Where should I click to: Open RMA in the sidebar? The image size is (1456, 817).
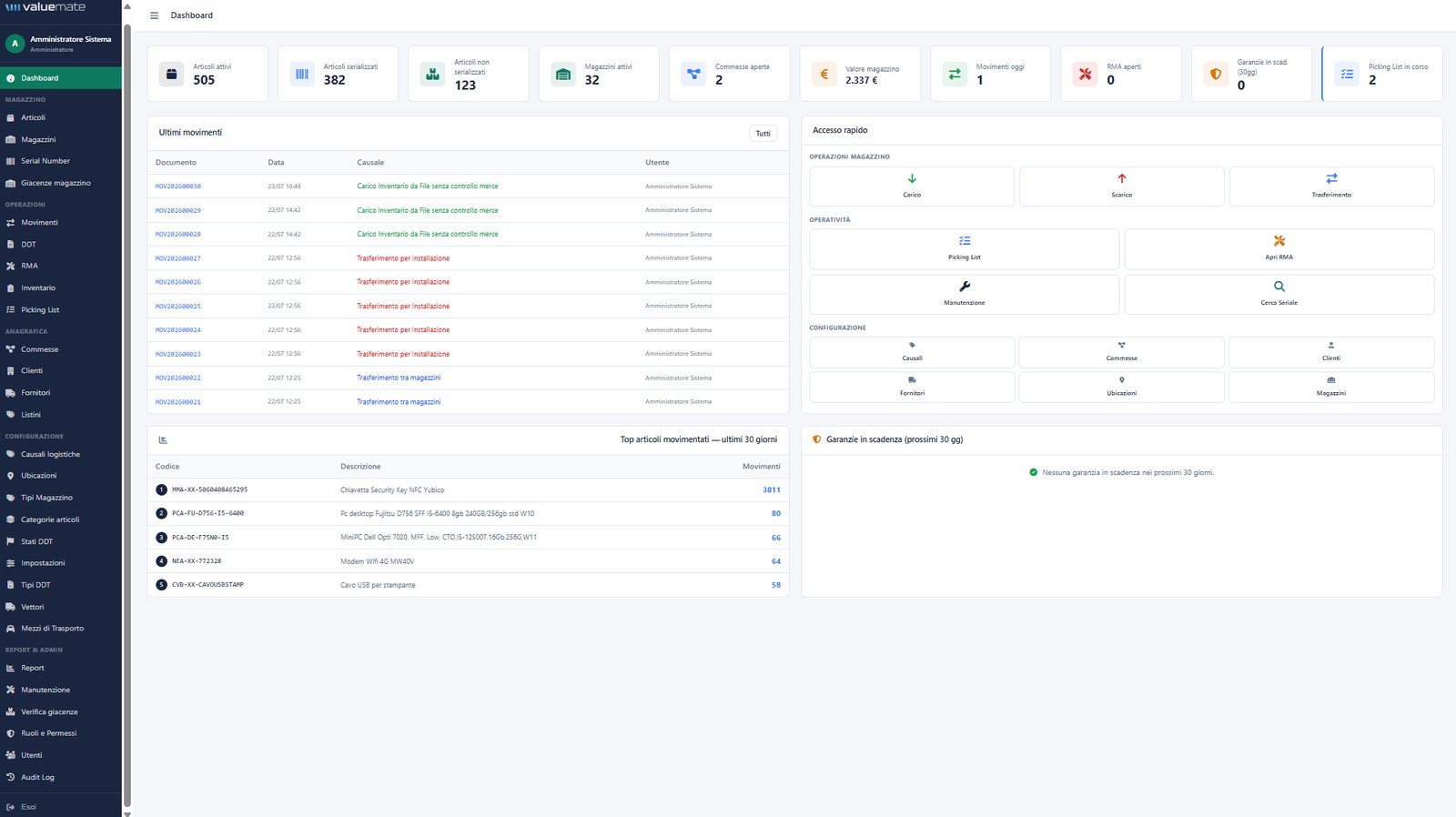(60, 266)
